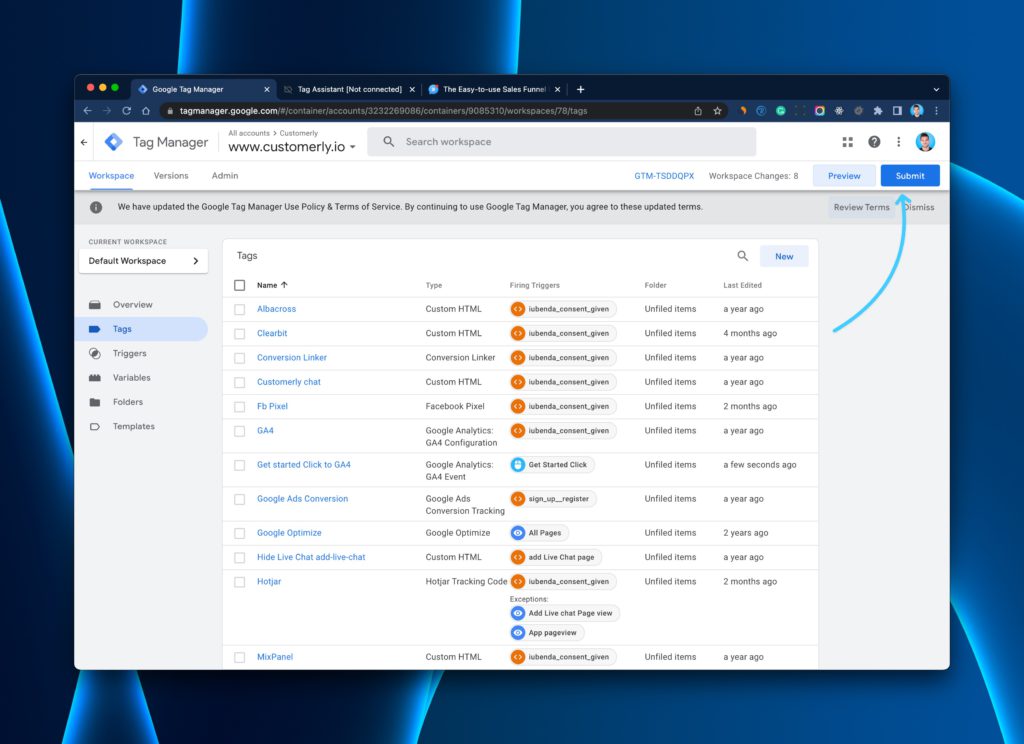
Task: Click the Folders sidebar icon
Action: pyautogui.click(x=95, y=402)
